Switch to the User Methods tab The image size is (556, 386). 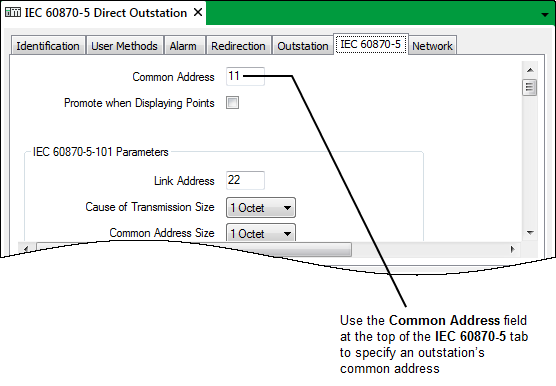point(124,45)
